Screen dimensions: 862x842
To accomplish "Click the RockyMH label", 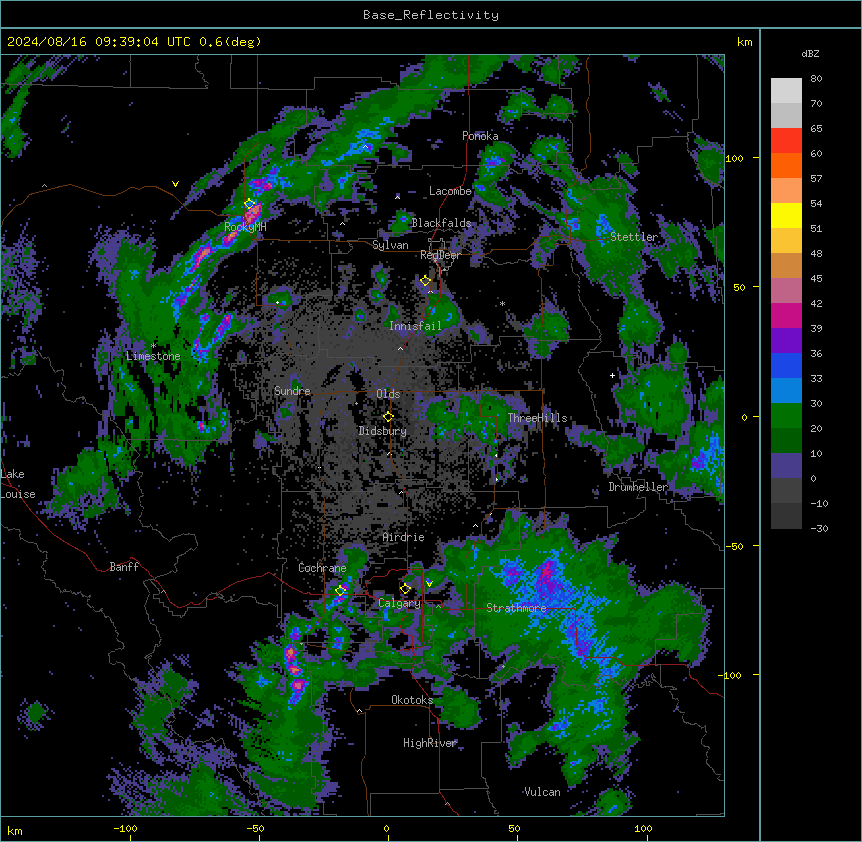I will point(245,227).
